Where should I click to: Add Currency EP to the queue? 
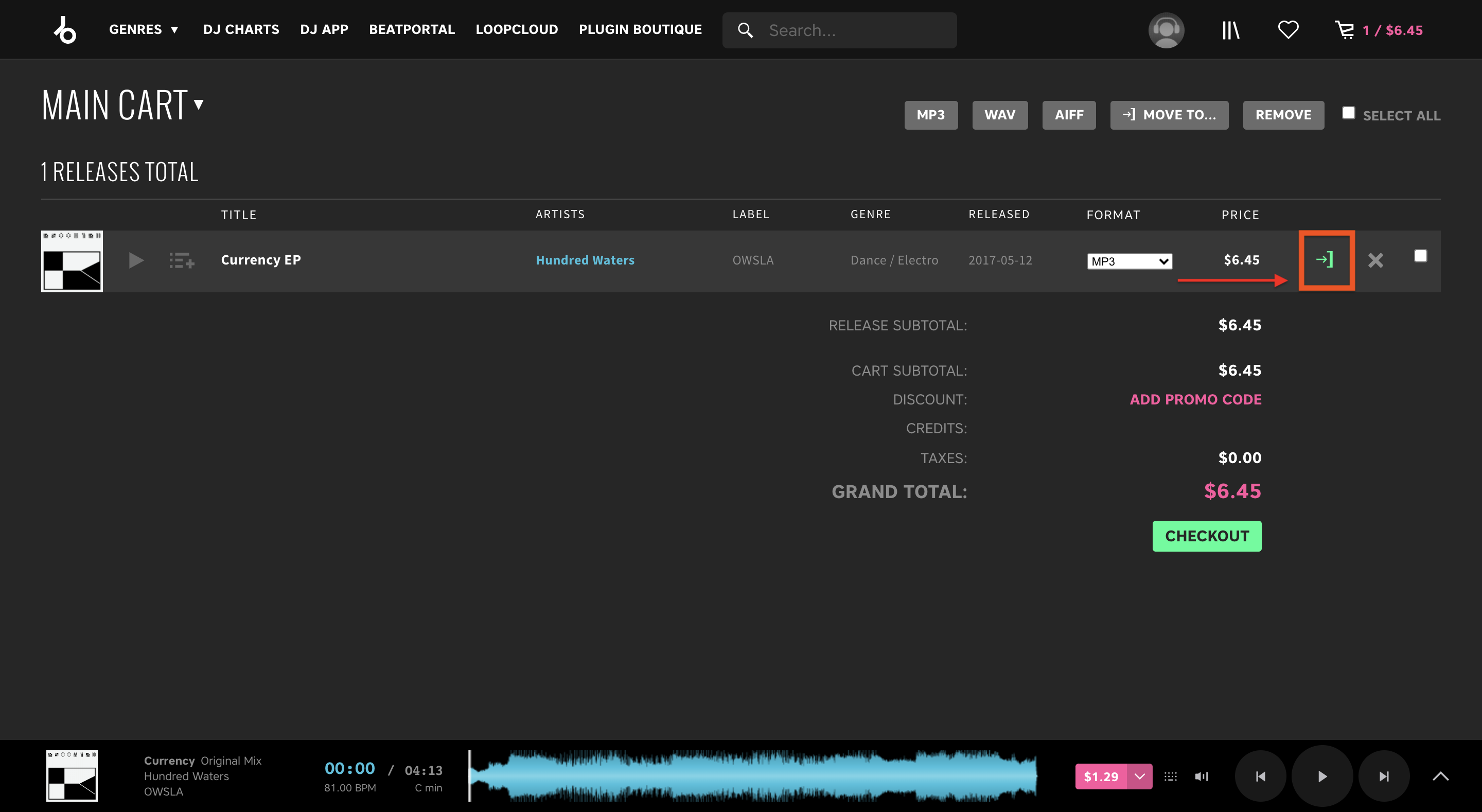click(x=182, y=260)
